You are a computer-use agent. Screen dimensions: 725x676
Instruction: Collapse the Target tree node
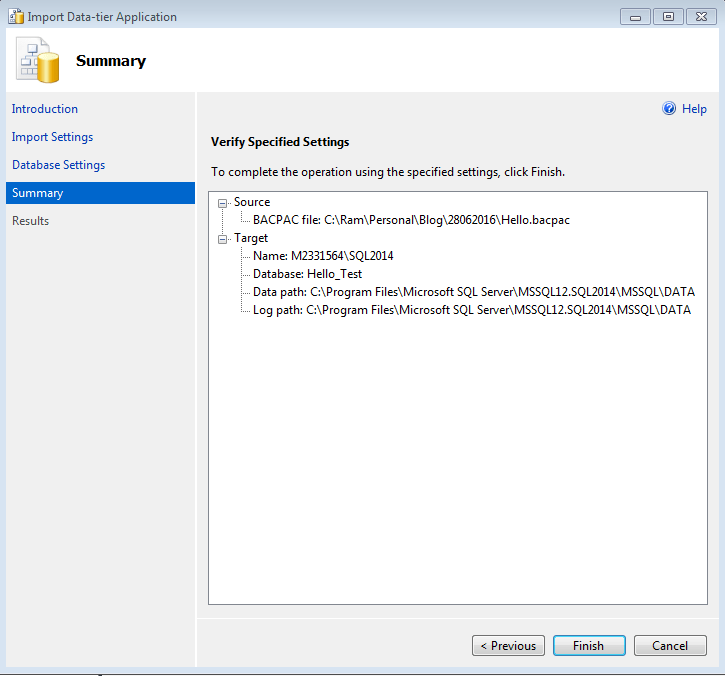click(223, 239)
